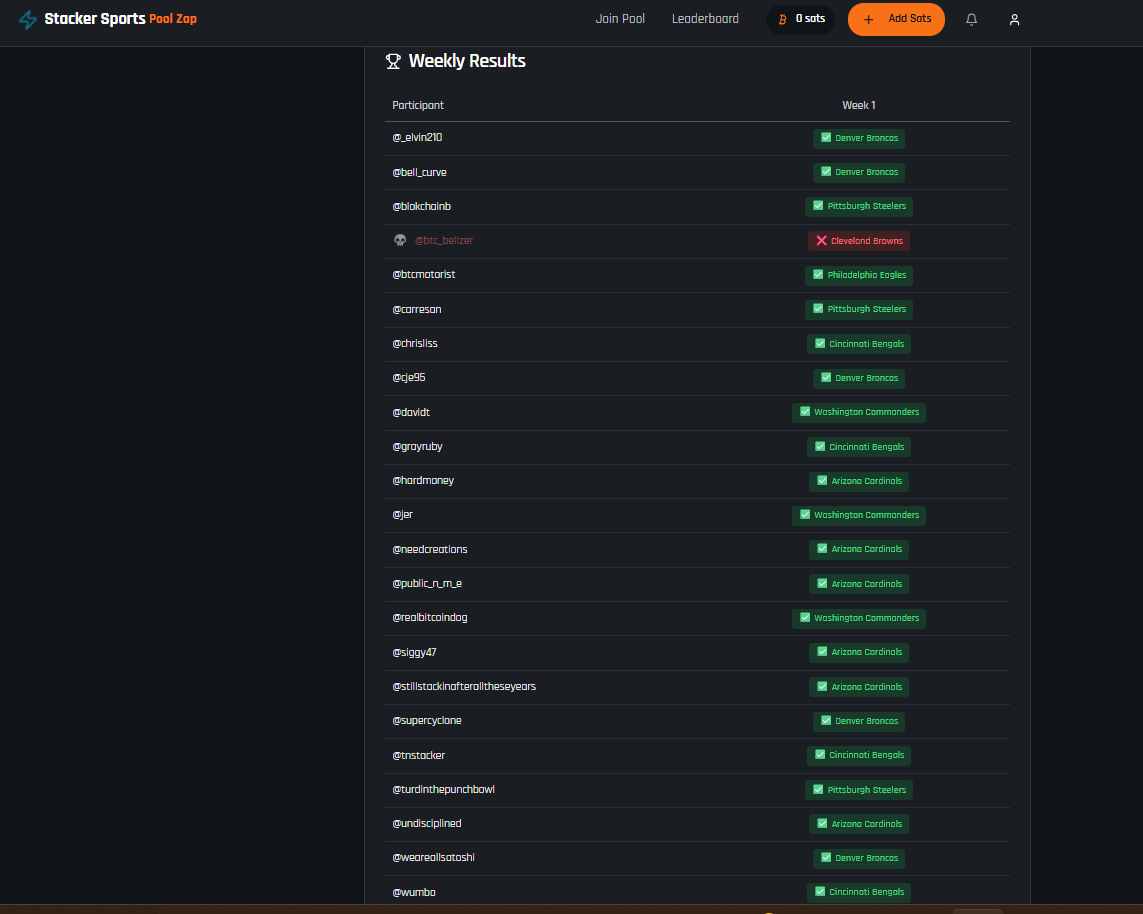Click the green check in @hardmoney's pick
Screen dimensions: 1143x914
[x=822, y=481]
